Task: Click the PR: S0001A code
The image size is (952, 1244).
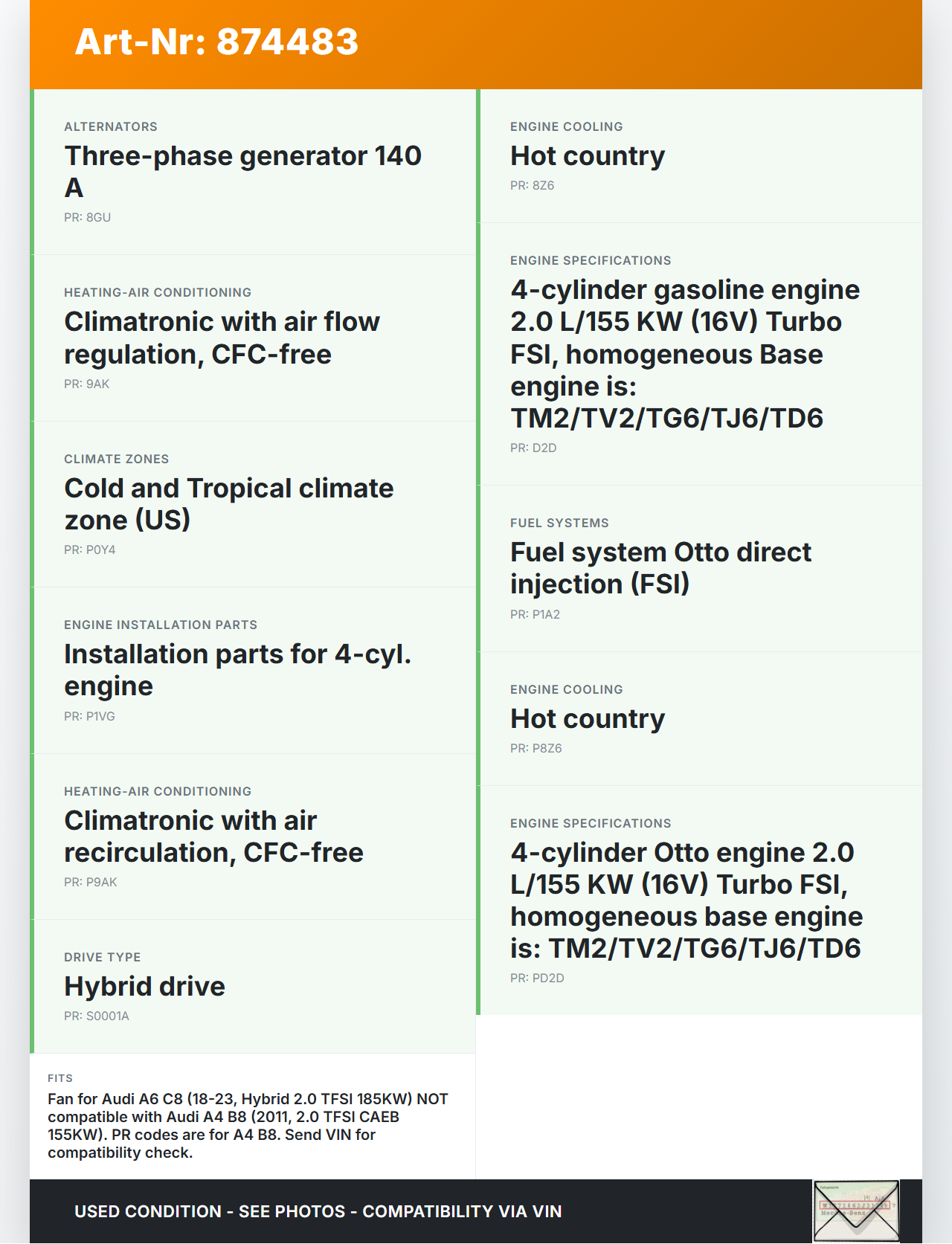Action: (96, 1016)
